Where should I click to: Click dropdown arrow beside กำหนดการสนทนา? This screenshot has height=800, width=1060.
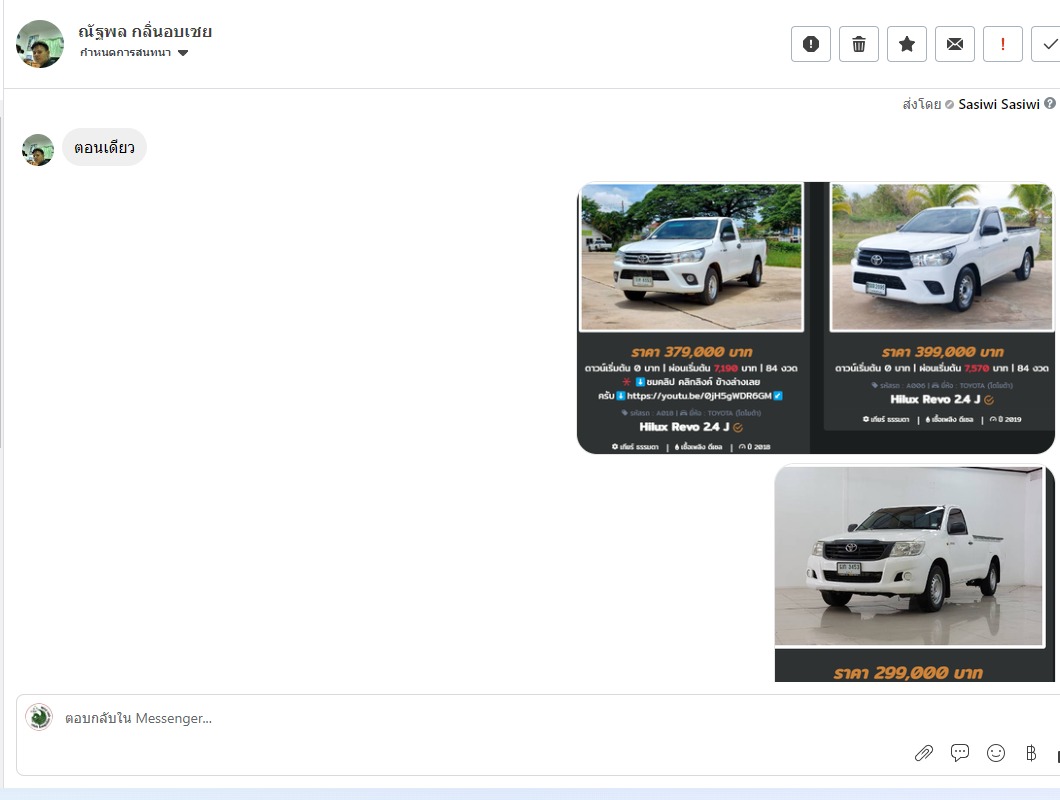(x=183, y=53)
